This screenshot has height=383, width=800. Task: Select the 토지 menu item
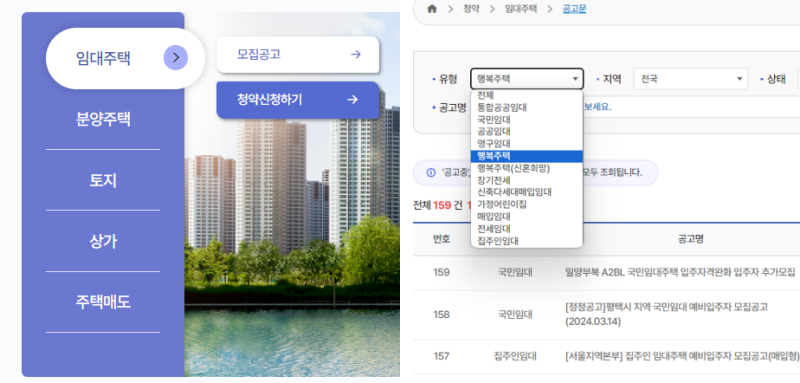coord(103,181)
